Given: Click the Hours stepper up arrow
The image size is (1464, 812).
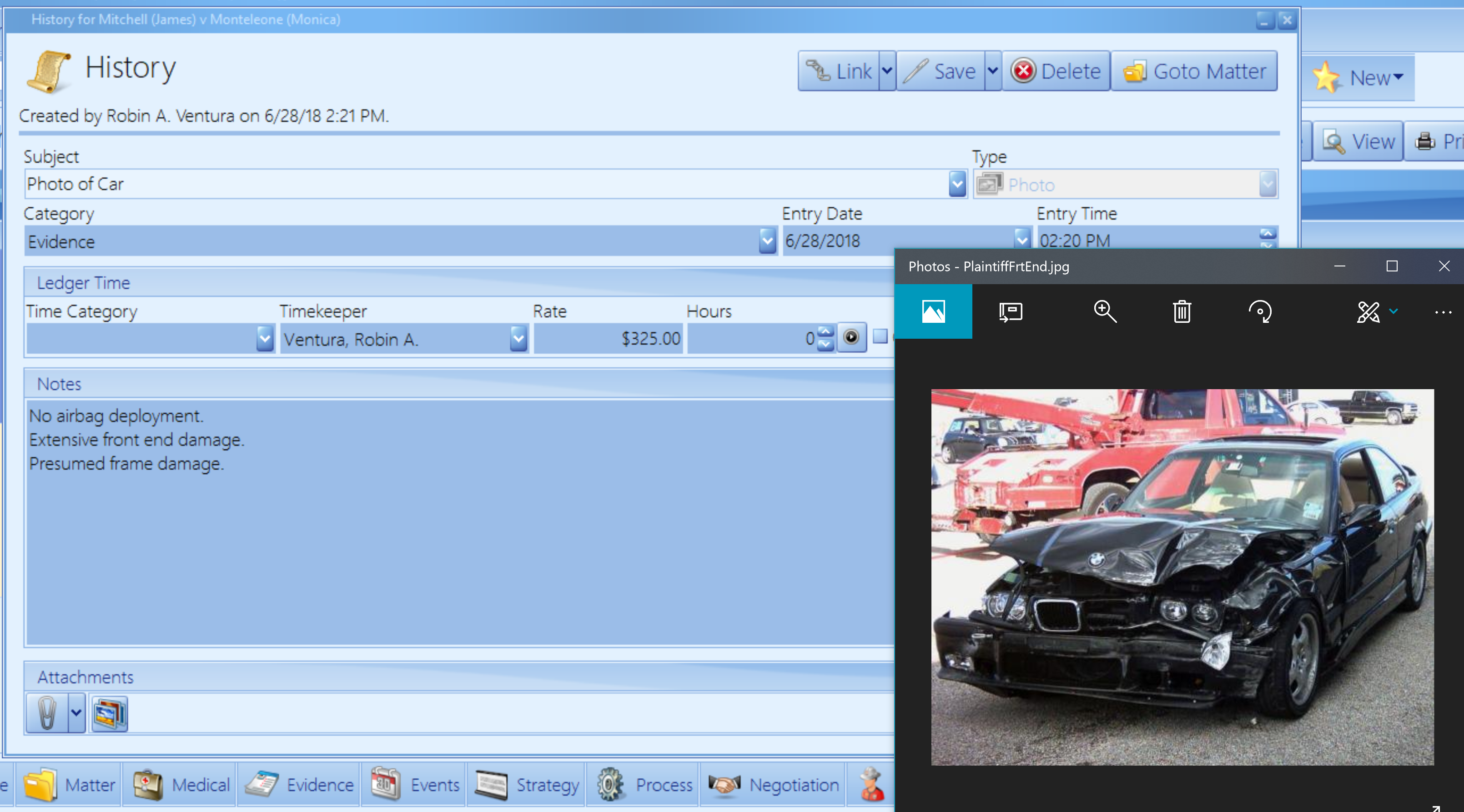Looking at the screenshot, I should (x=825, y=330).
